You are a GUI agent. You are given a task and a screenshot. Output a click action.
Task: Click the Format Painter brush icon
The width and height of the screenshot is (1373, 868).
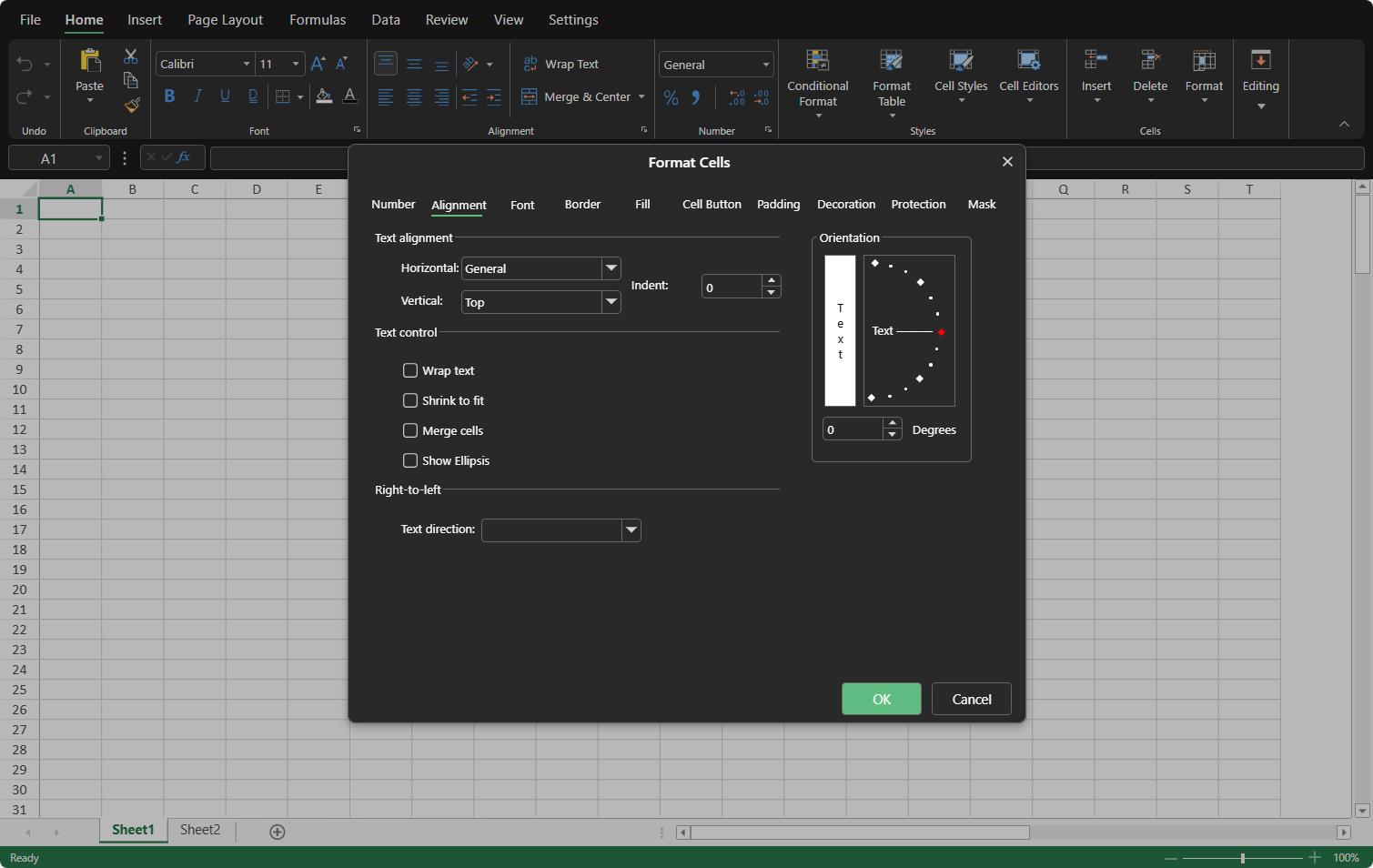pos(132,106)
